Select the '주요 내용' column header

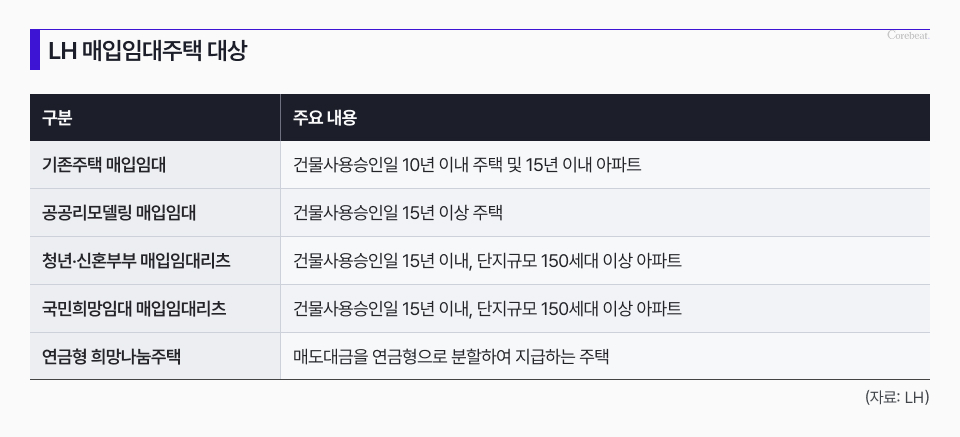pyautogui.click(x=325, y=118)
